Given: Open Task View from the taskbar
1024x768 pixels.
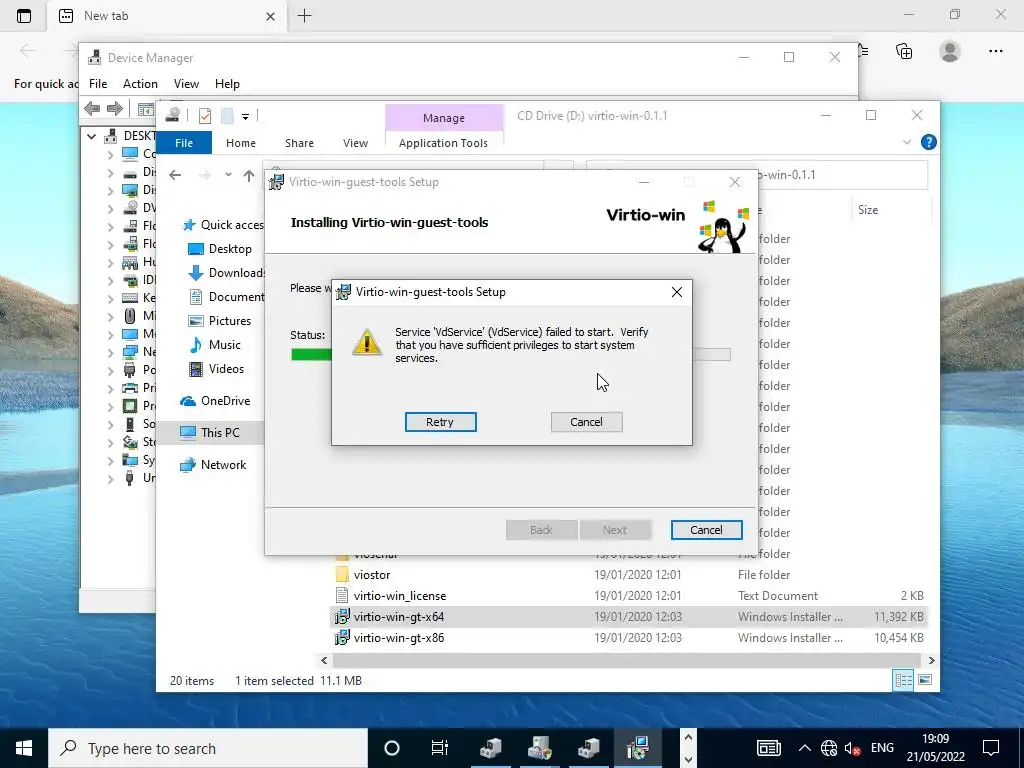Looking at the screenshot, I should [x=440, y=748].
